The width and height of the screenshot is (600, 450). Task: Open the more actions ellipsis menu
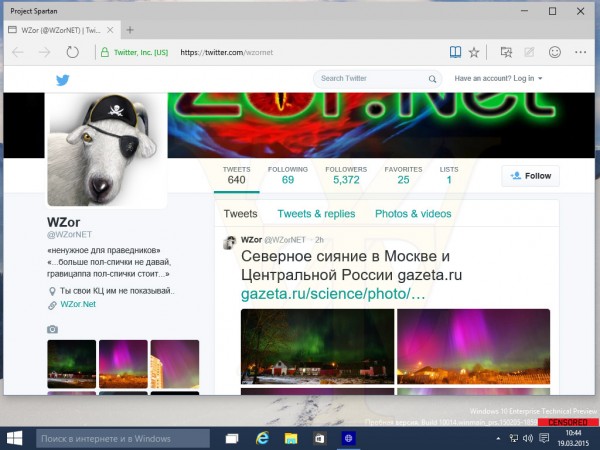[580, 52]
